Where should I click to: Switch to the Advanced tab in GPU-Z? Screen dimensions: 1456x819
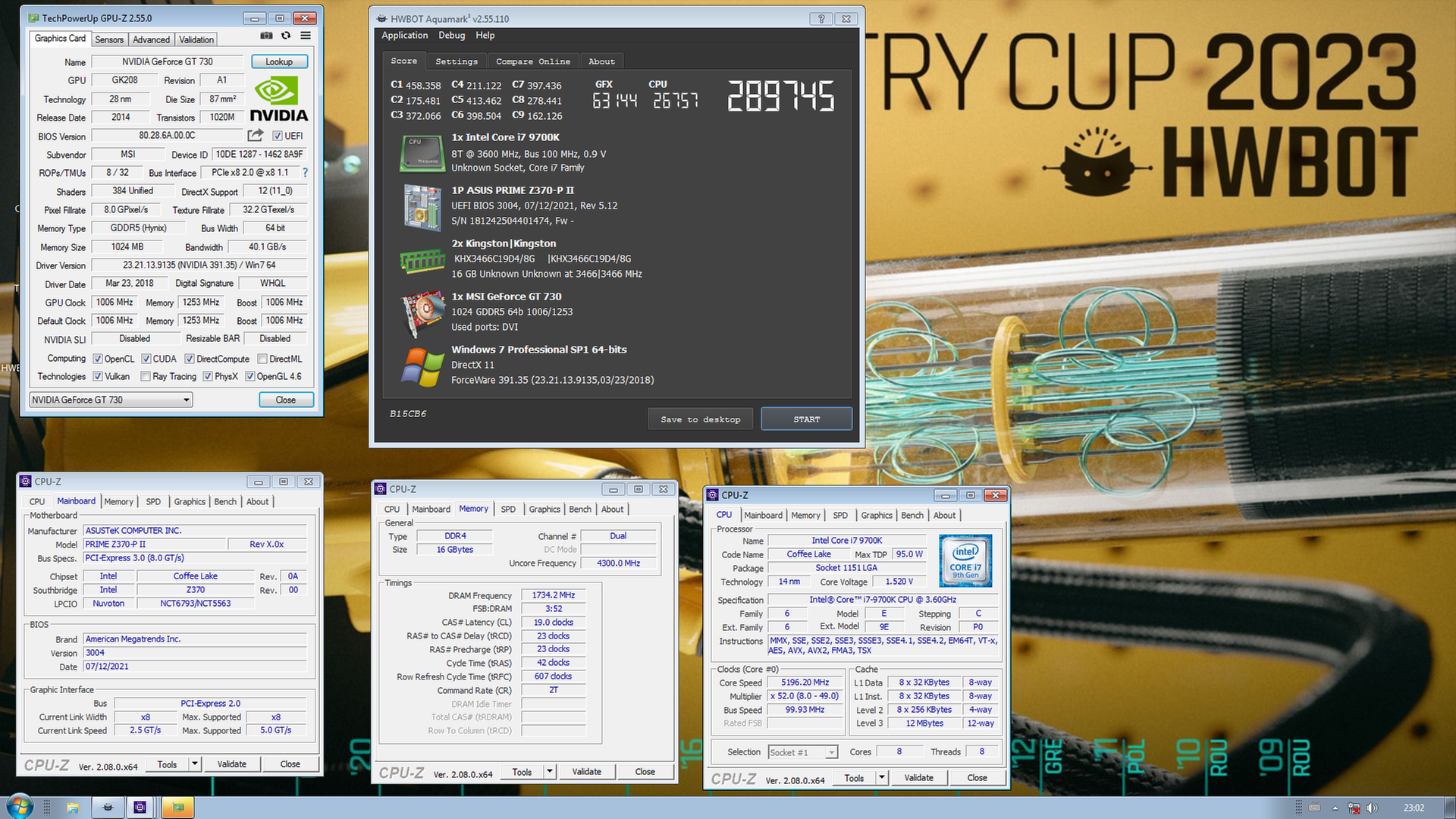151,39
